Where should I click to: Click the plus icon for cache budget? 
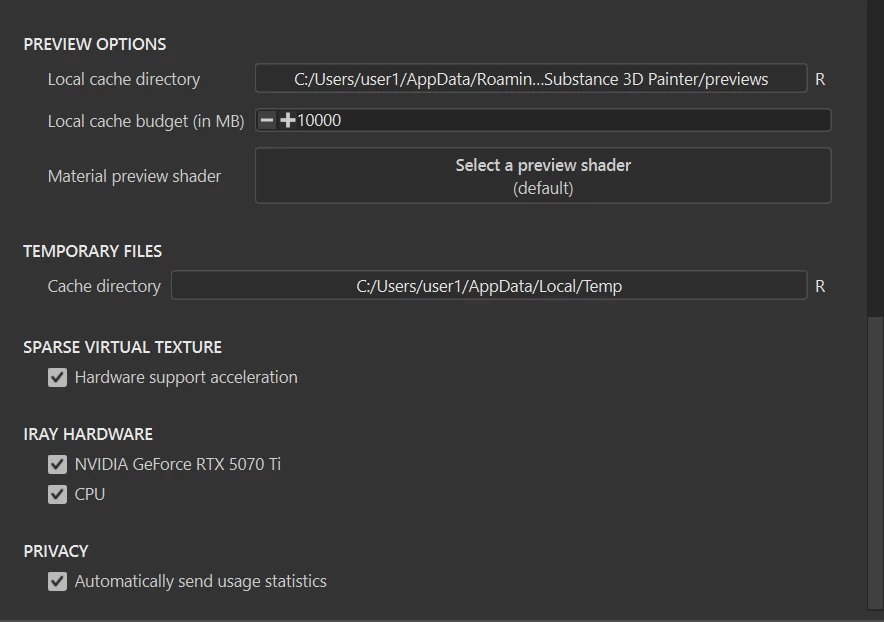288,121
